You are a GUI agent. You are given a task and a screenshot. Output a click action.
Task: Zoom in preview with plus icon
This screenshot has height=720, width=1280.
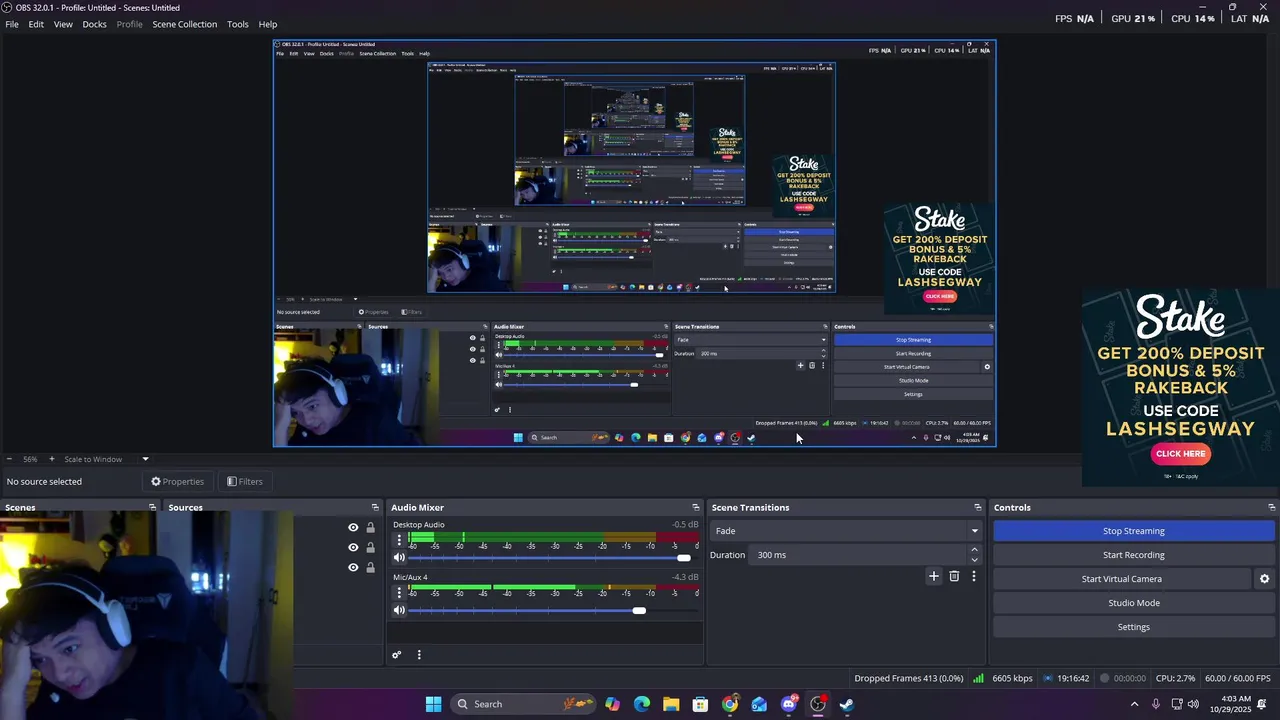52,459
